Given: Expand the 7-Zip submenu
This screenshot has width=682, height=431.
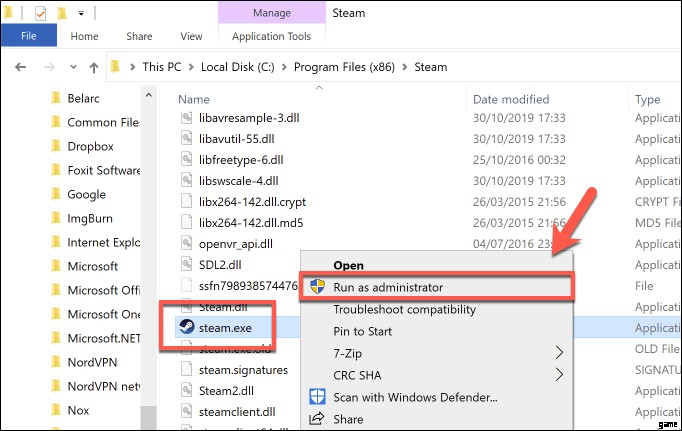Looking at the screenshot, I should tap(559, 353).
